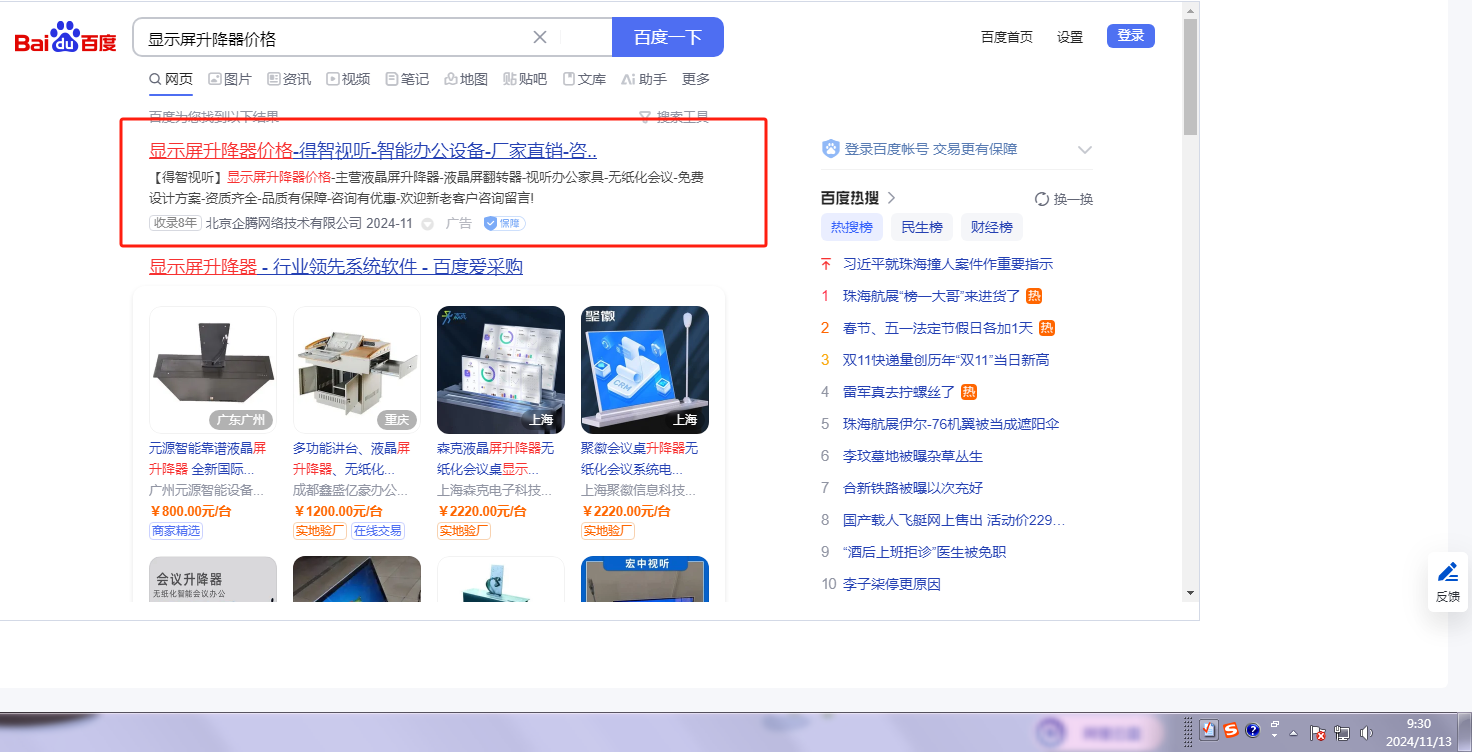Expand the 登录百度帐号 panel chevron
The image size is (1472, 752).
(x=1085, y=149)
